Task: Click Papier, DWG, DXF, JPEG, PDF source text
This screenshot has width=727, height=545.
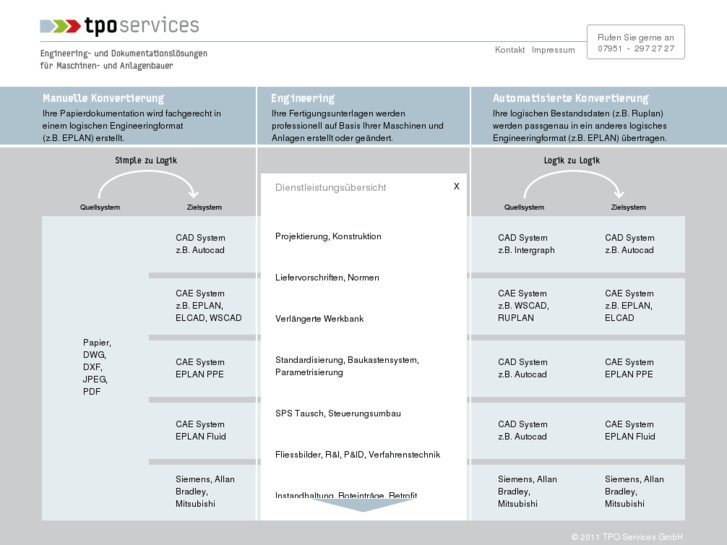Action: pos(96,367)
